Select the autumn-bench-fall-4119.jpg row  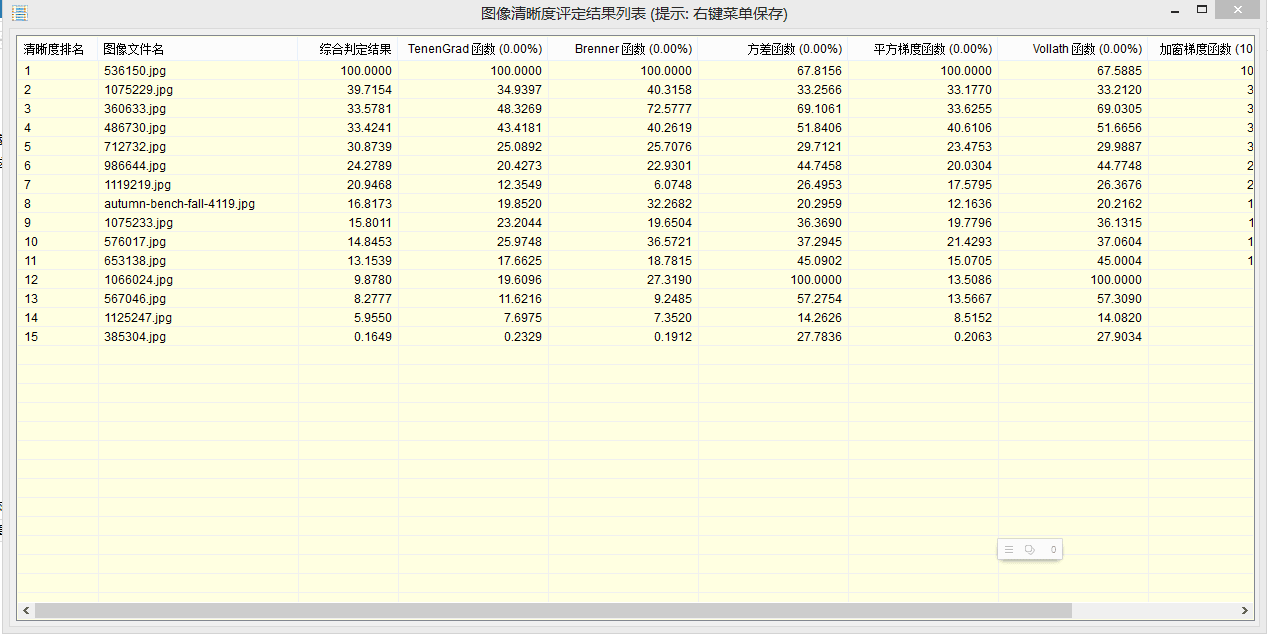tap(179, 204)
